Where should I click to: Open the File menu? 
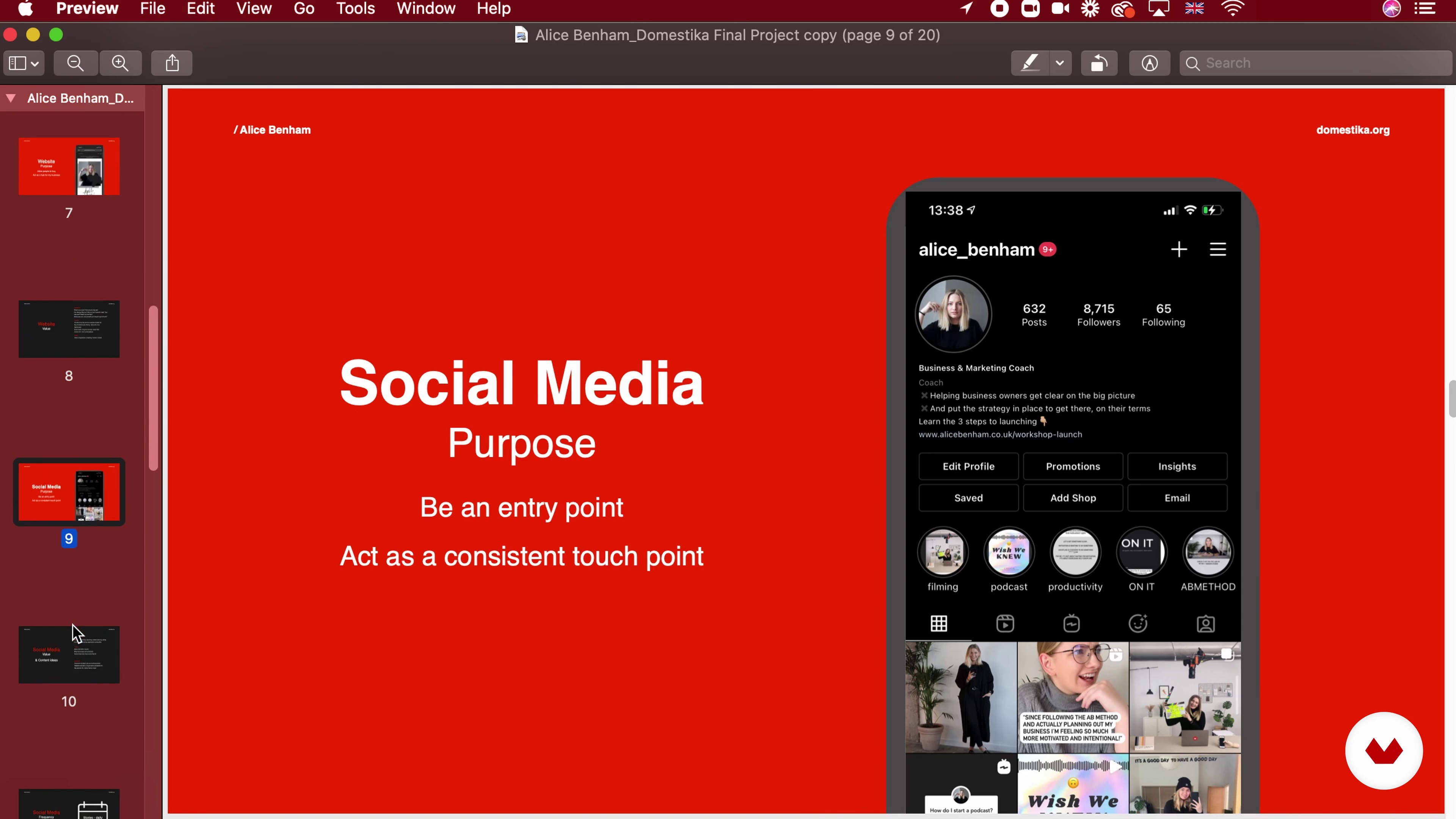pos(152,8)
